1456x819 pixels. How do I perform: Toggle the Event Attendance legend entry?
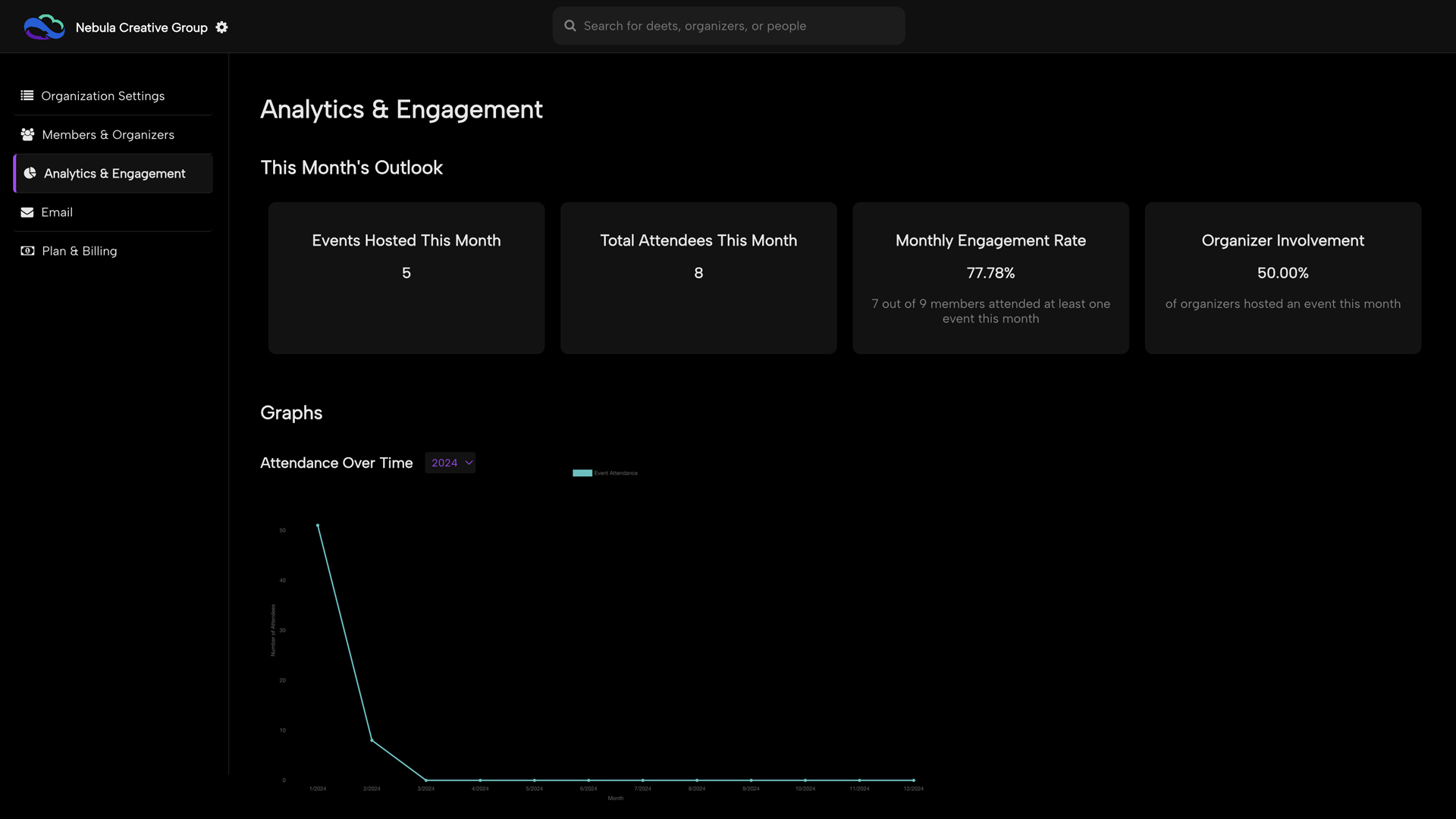point(604,472)
